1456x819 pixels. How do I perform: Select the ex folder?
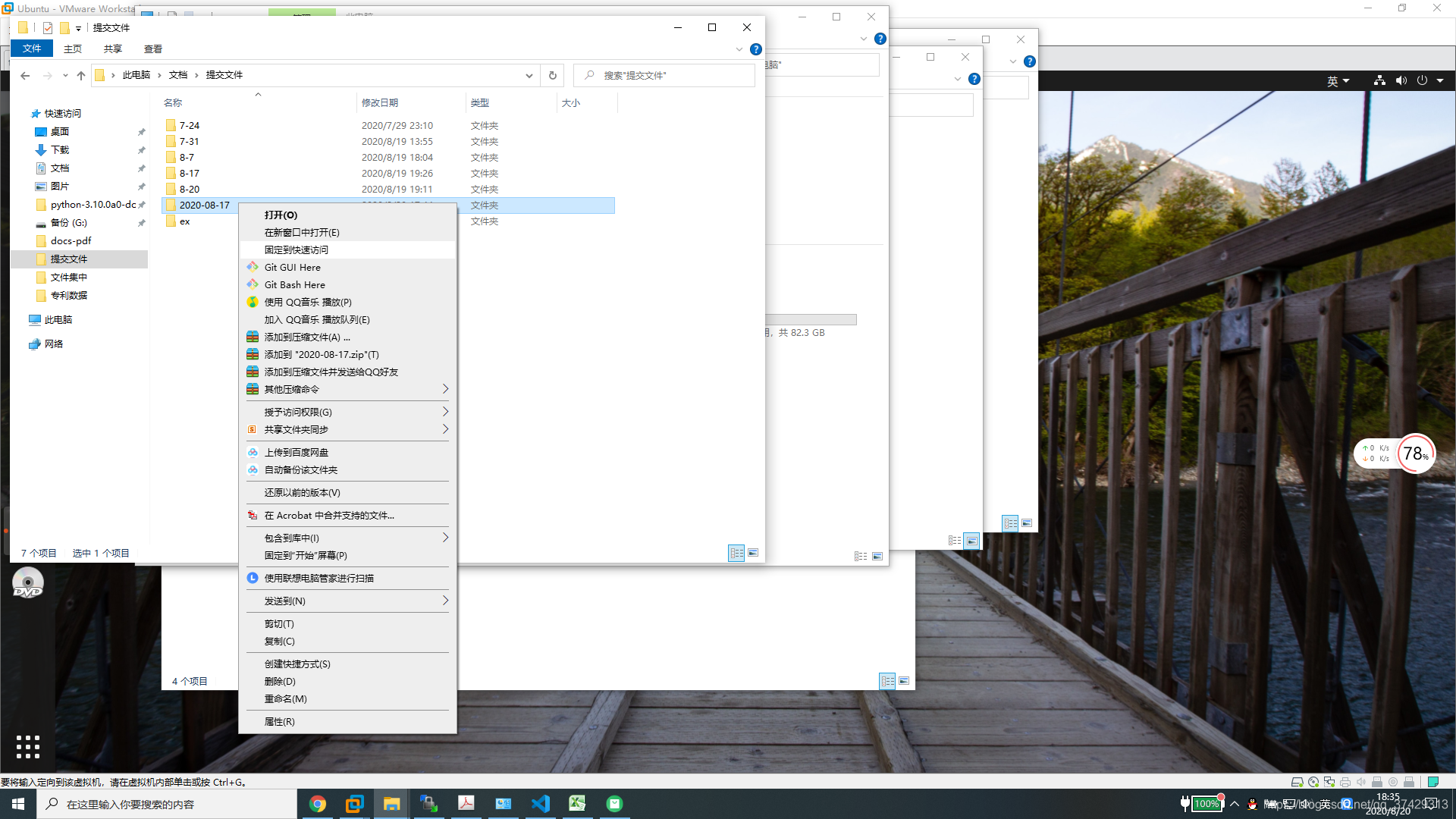pos(184,221)
